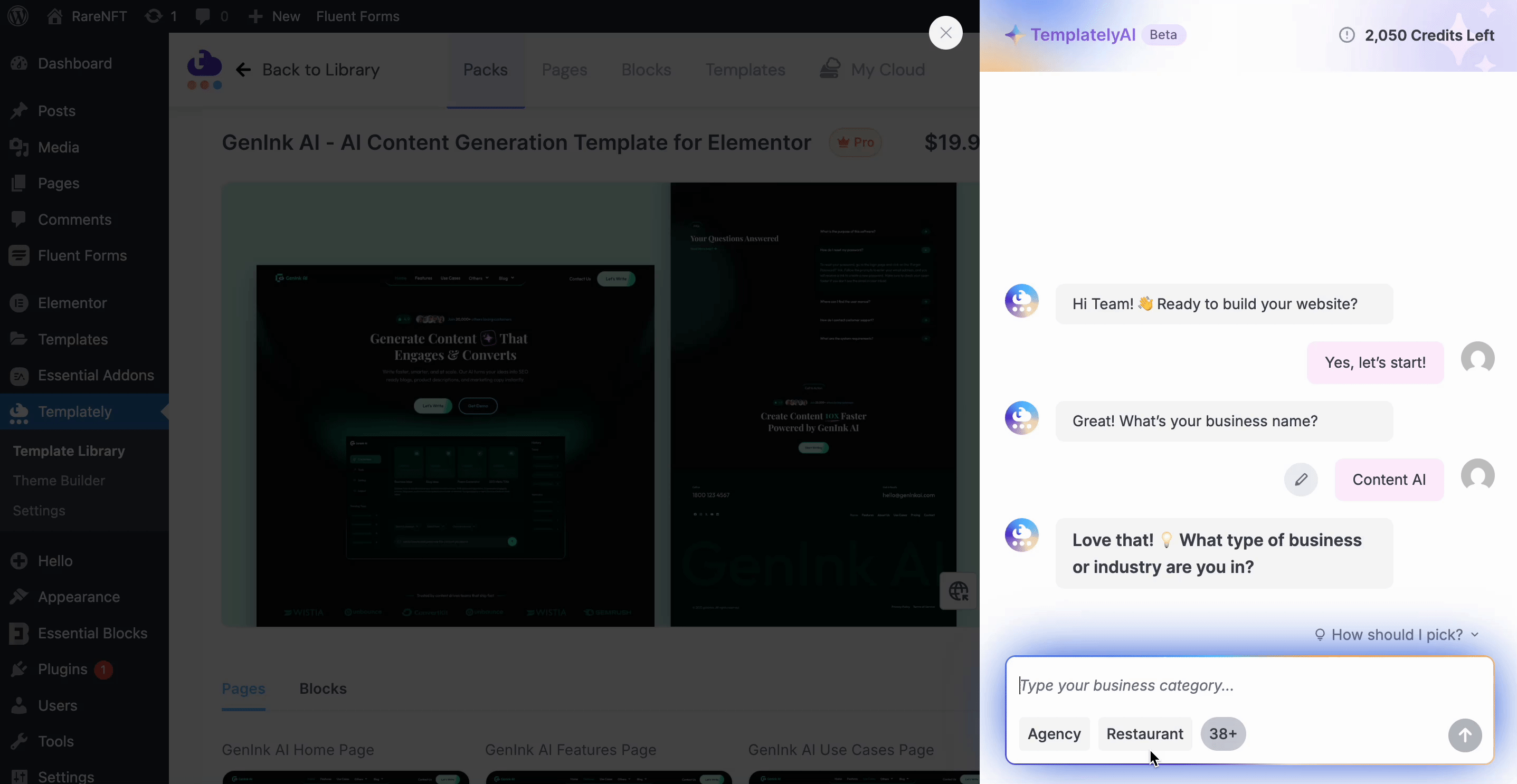Screen dimensions: 1517x784
Task: Click the credits info icon
Action: coord(1346,35)
